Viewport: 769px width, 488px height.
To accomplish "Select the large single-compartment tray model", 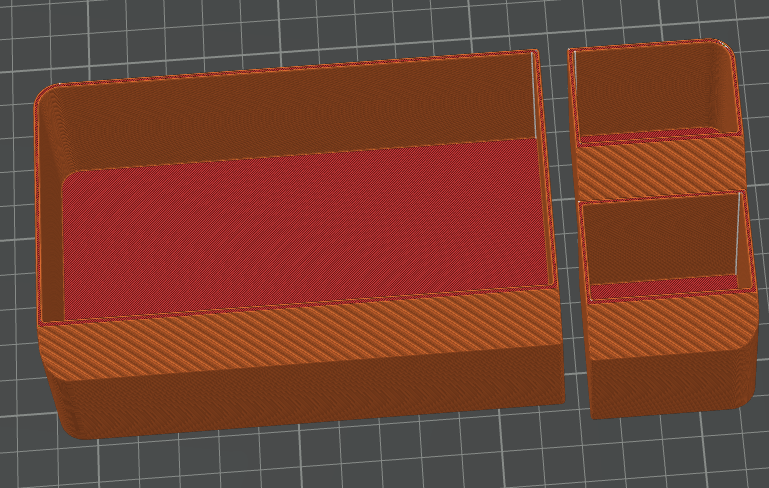I will tap(299, 244).
